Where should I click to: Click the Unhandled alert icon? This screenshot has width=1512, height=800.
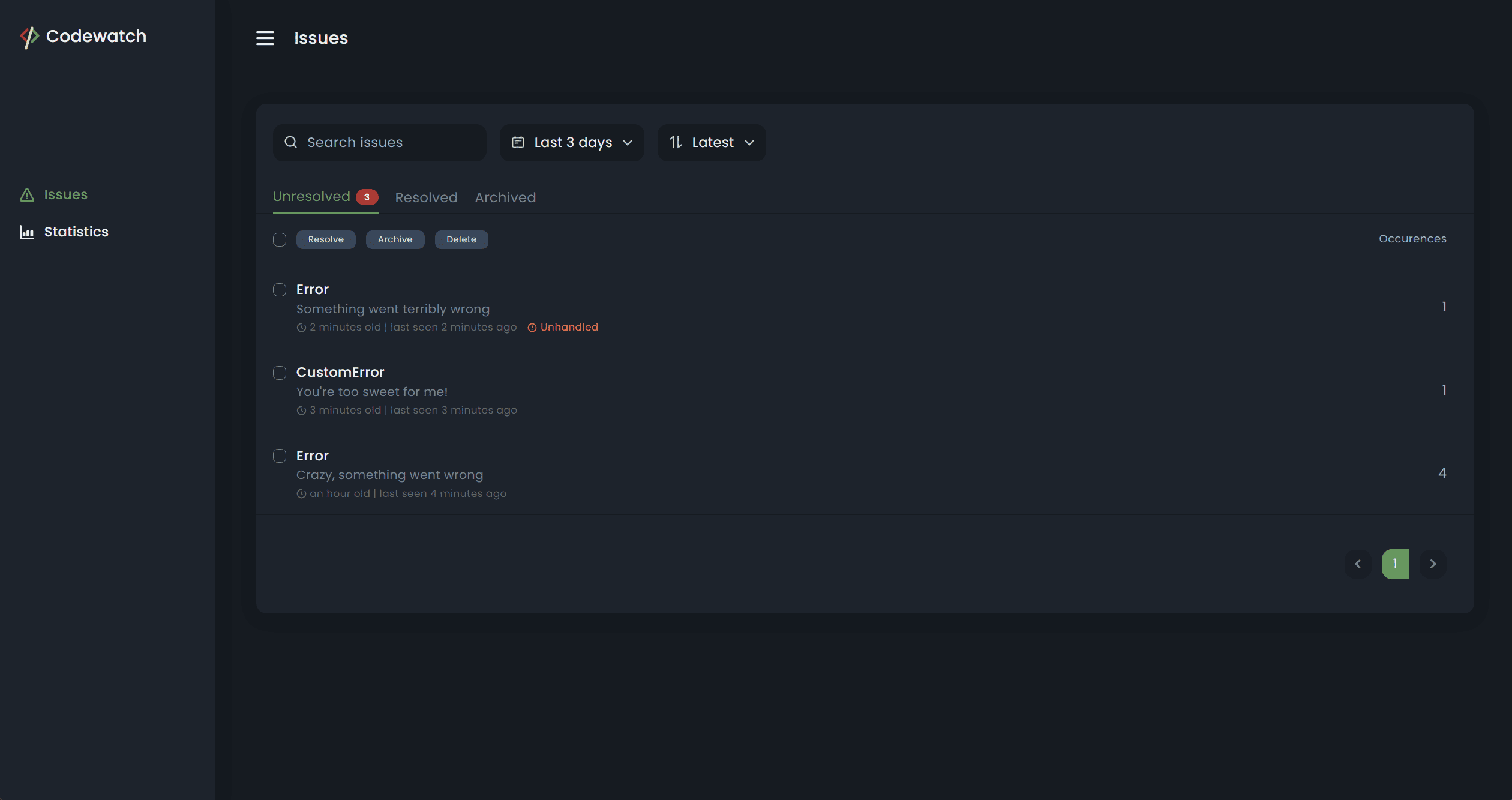[532, 328]
